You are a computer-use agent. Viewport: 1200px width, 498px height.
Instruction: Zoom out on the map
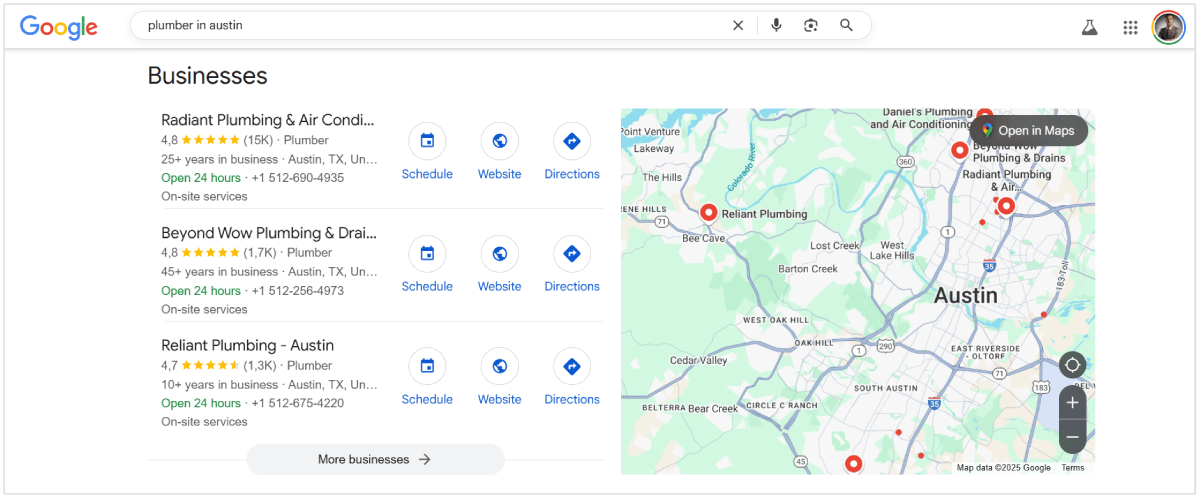coord(1072,437)
